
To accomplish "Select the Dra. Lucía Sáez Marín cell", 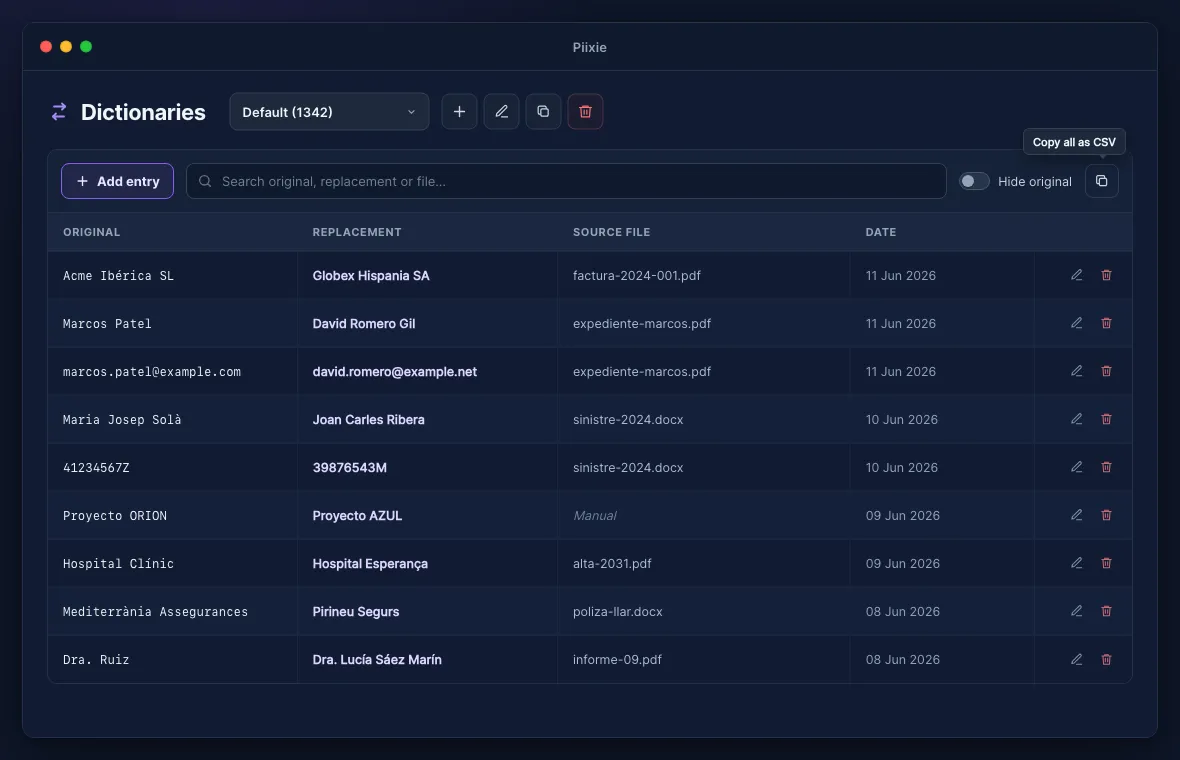I will [427, 659].
